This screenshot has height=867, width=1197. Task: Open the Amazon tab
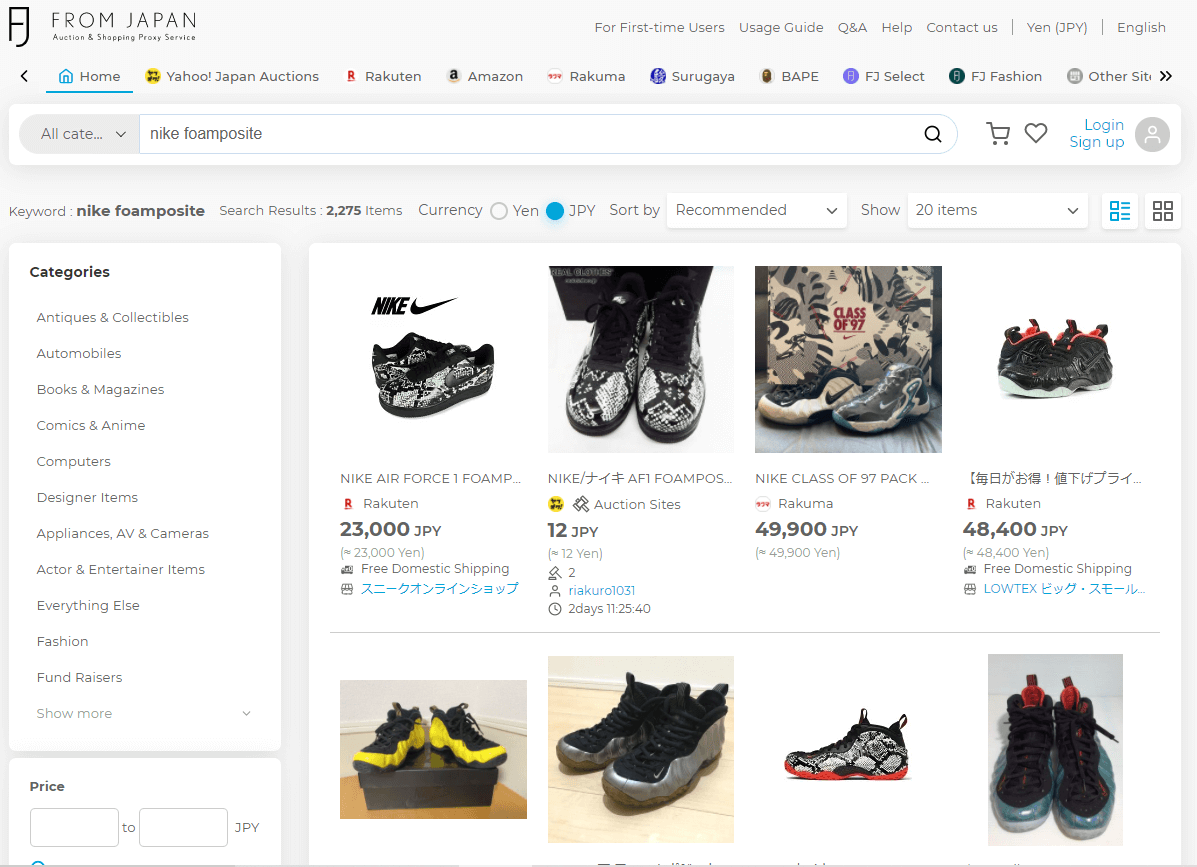coord(485,76)
